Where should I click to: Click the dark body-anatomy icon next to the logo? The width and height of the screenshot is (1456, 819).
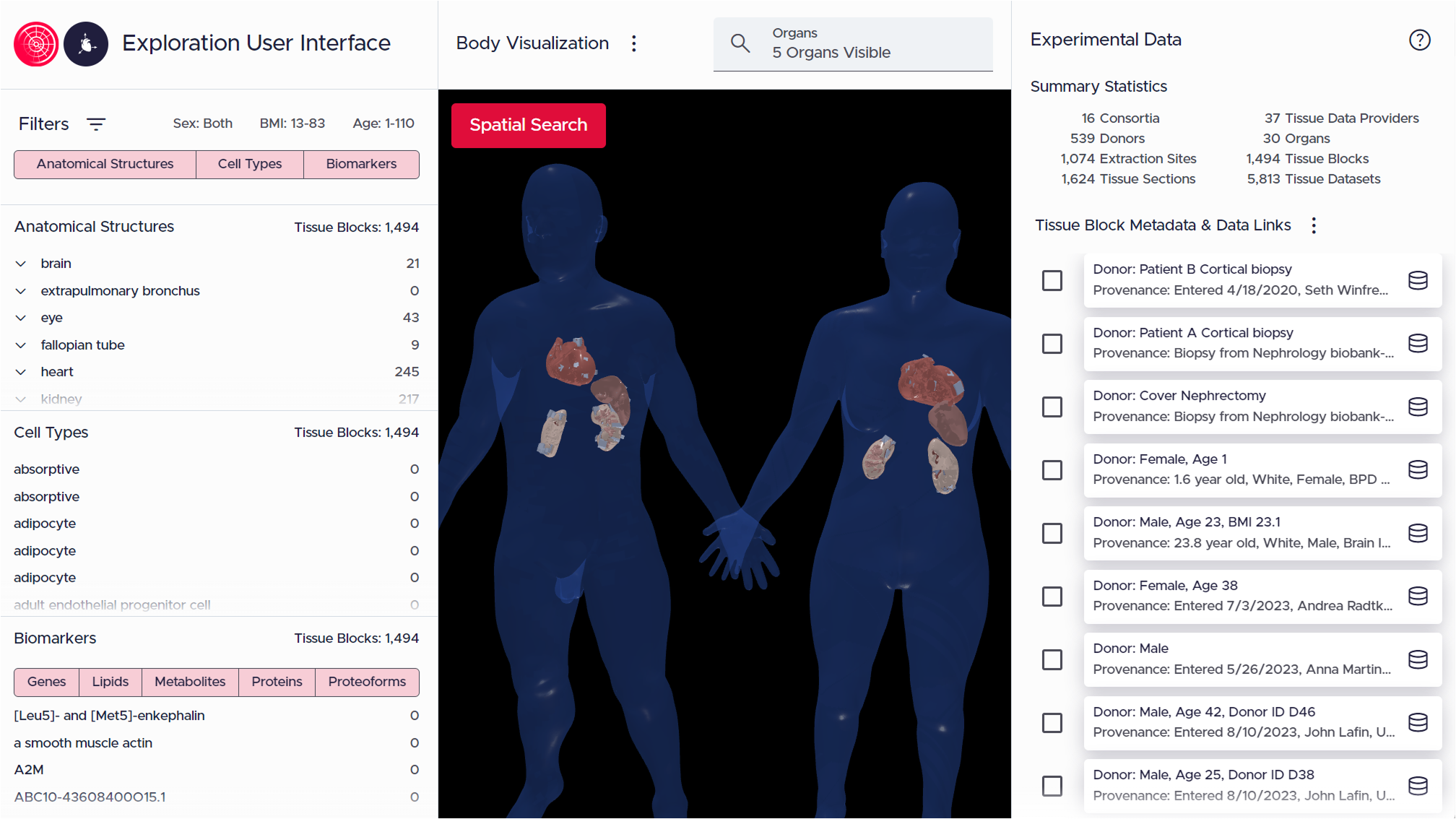[x=86, y=43]
